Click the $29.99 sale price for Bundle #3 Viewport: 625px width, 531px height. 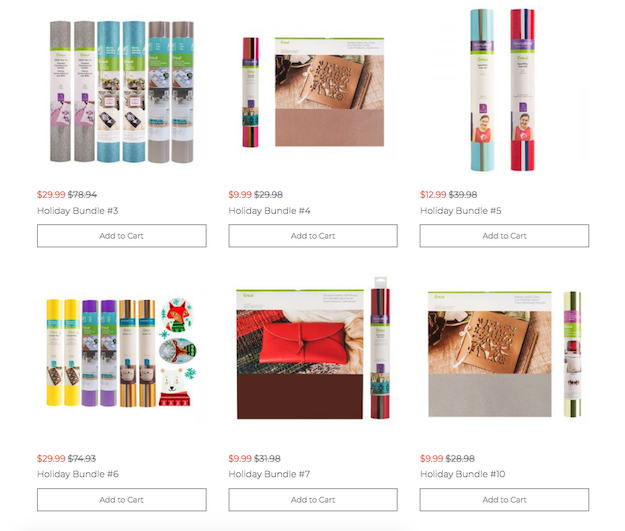(x=51, y=195)
